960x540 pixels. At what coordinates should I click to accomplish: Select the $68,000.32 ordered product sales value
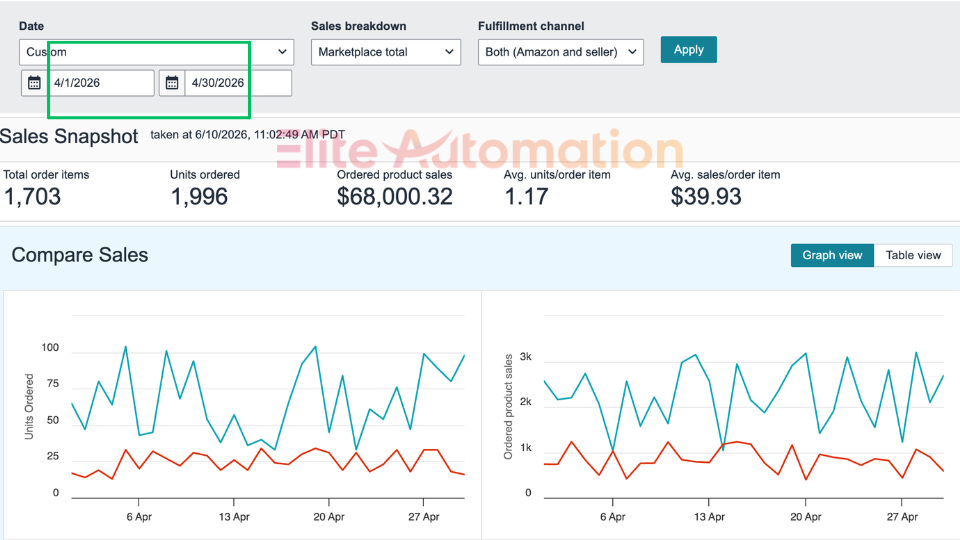(395, 197)
